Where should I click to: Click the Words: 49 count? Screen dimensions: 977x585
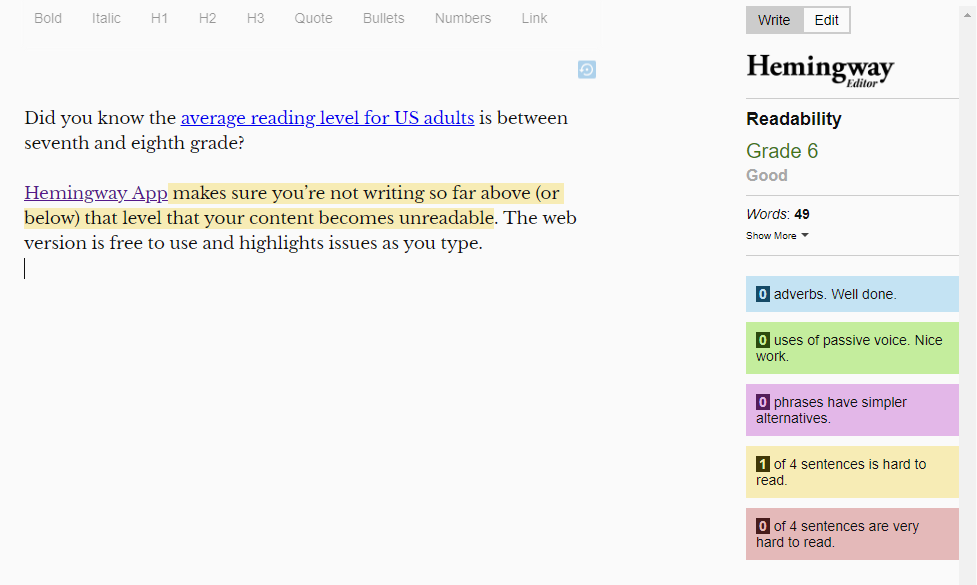pos(778,214)
